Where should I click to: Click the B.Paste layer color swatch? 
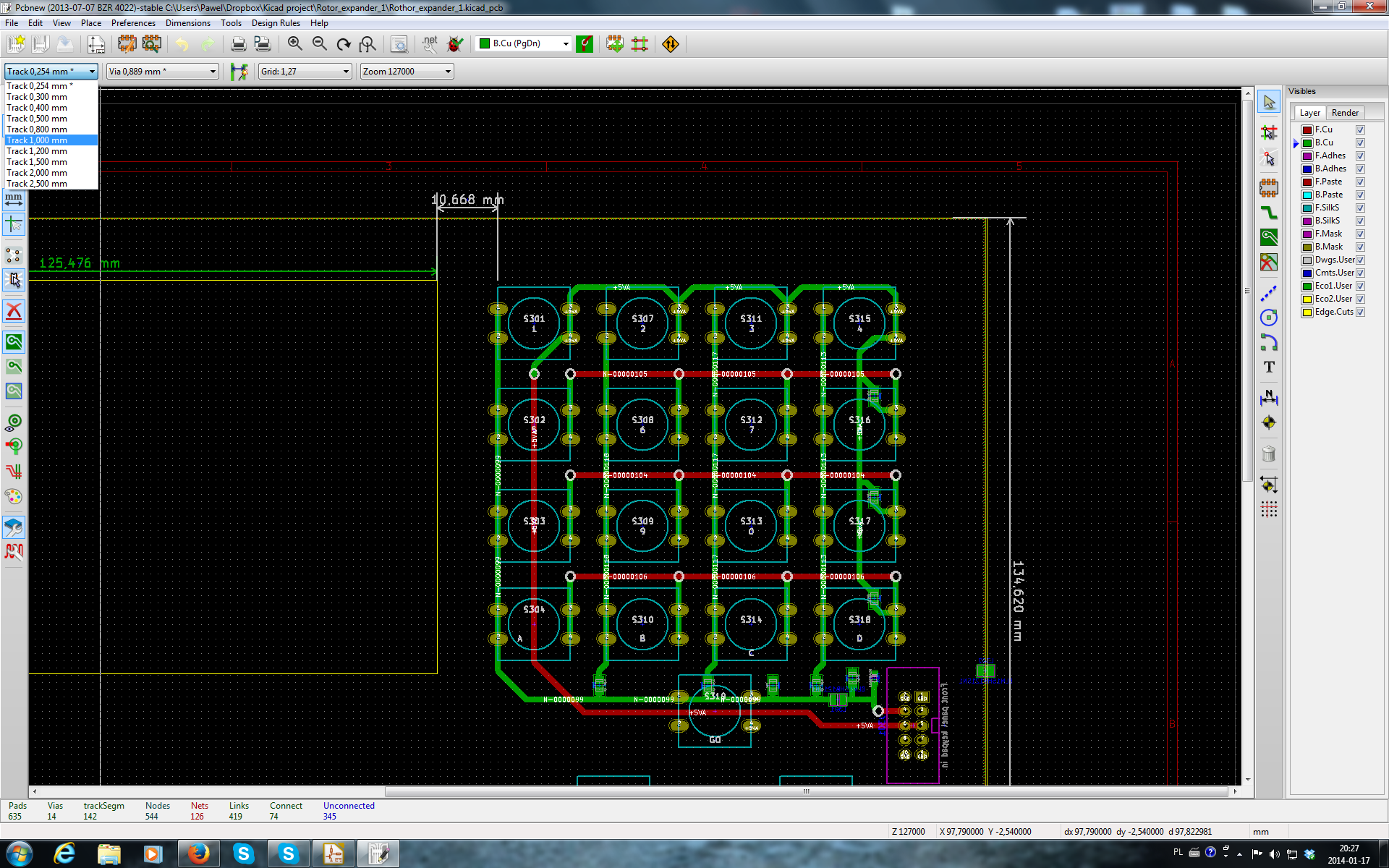click(1307, 195)
